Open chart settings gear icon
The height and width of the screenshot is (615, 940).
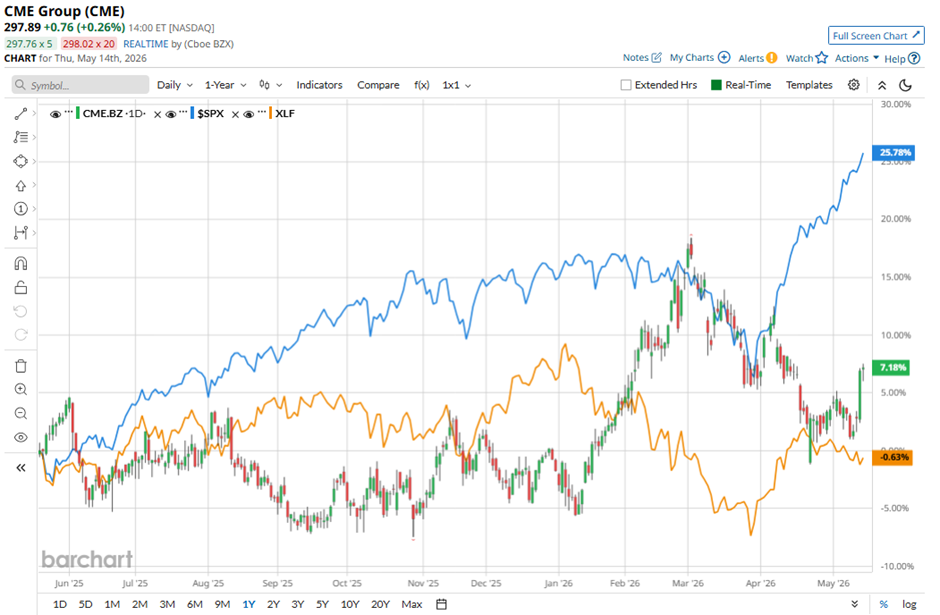(854, 85)
